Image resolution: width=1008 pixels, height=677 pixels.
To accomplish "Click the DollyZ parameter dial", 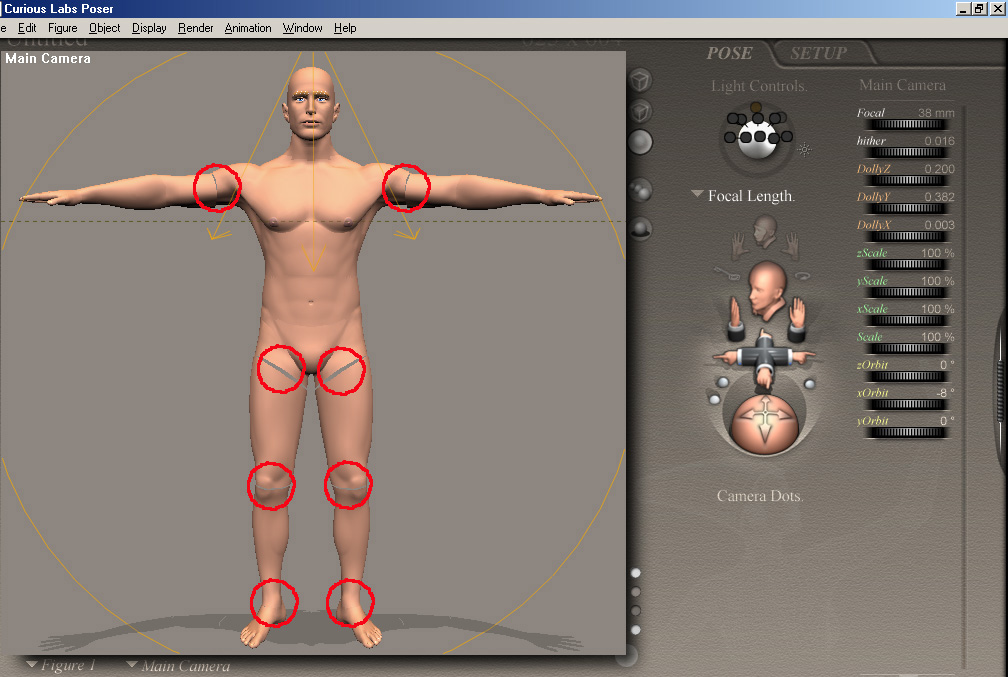I will tap(905, 181).
